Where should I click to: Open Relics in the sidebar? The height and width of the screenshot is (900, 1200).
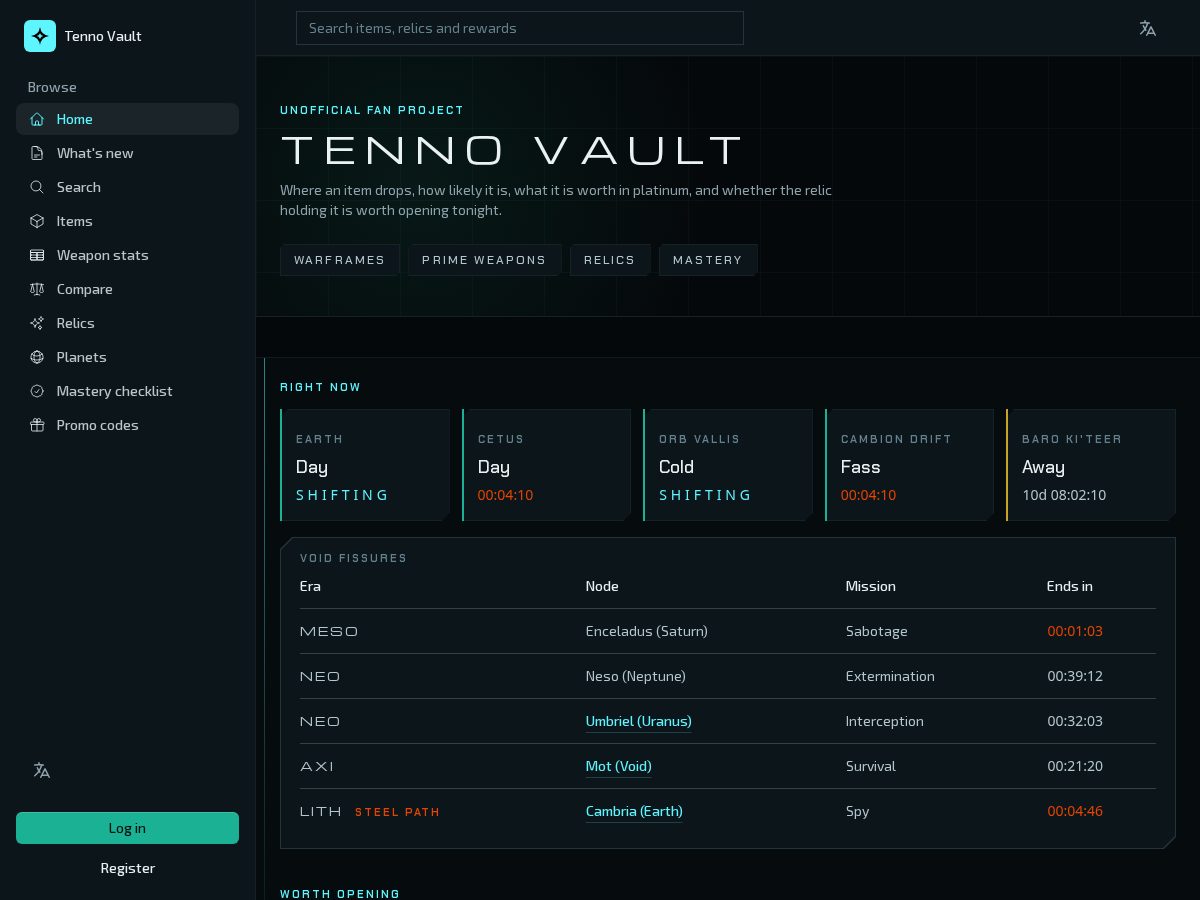point(127,323)
